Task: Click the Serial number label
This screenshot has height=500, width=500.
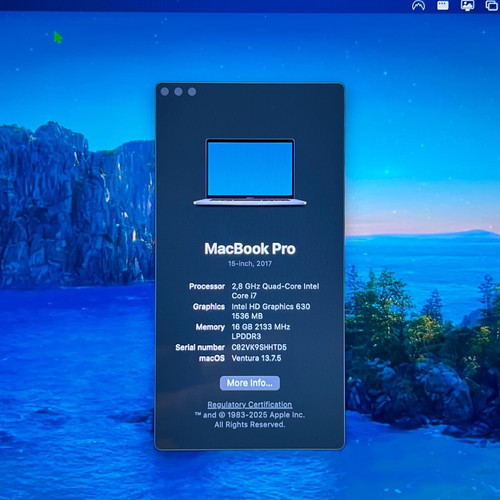Action: tap(200, 347)
